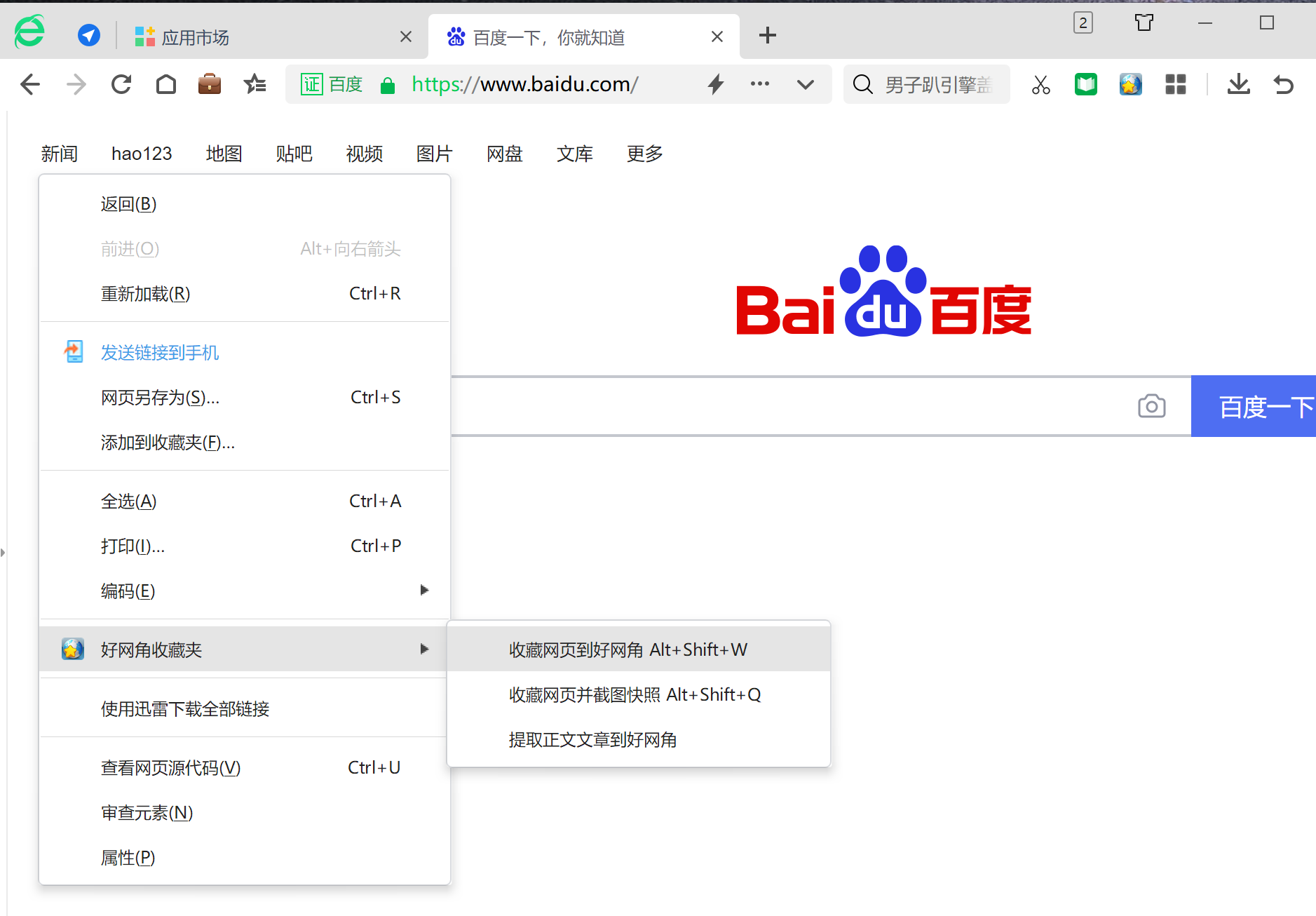Select 打印(I)... menu entry
Image resolution: width=1316 pixels, height=916 pixels.
[245, 546]
